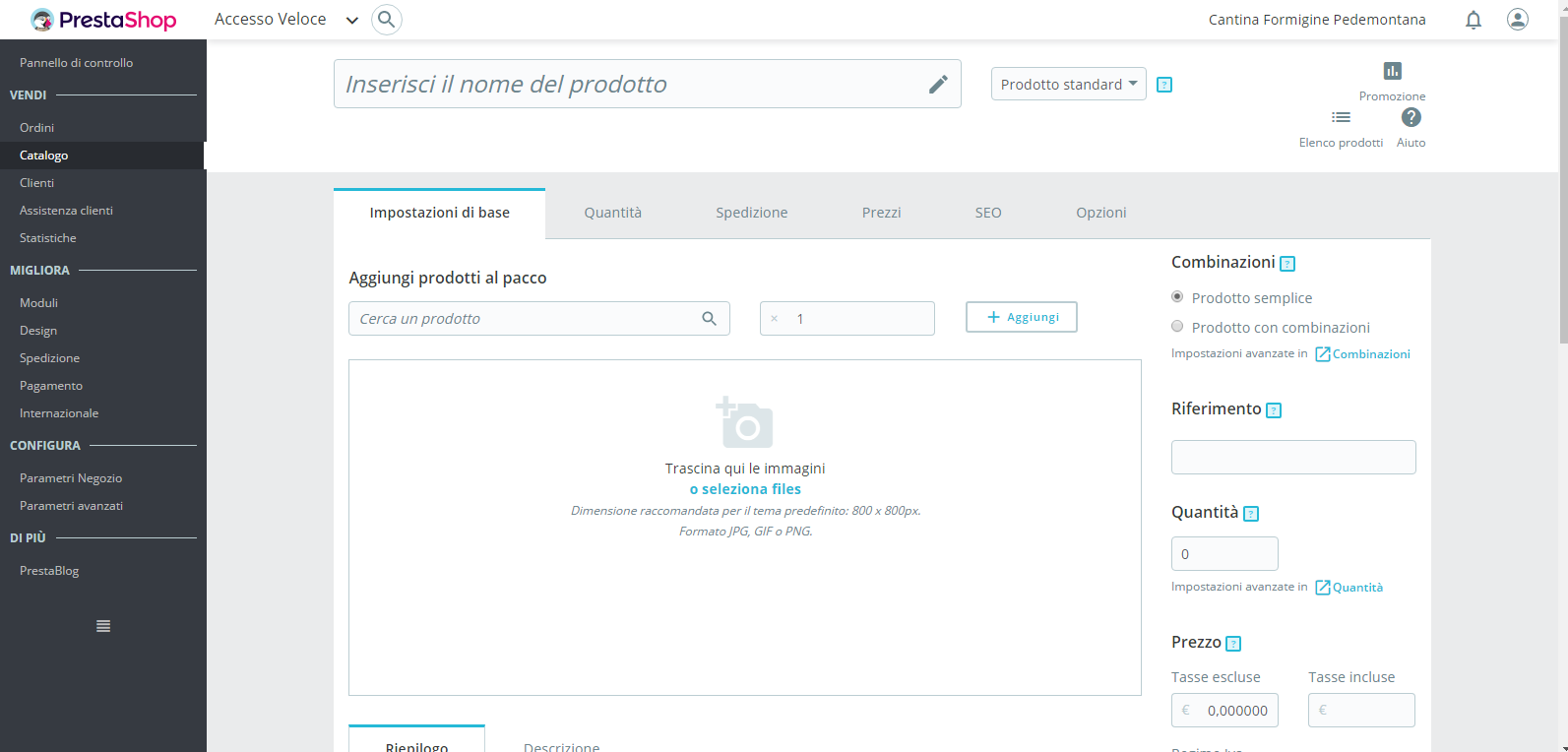This screenshot has height=752, width=1568.
Task: Click the Combinazioni help icon
Action: [1287, 264]
